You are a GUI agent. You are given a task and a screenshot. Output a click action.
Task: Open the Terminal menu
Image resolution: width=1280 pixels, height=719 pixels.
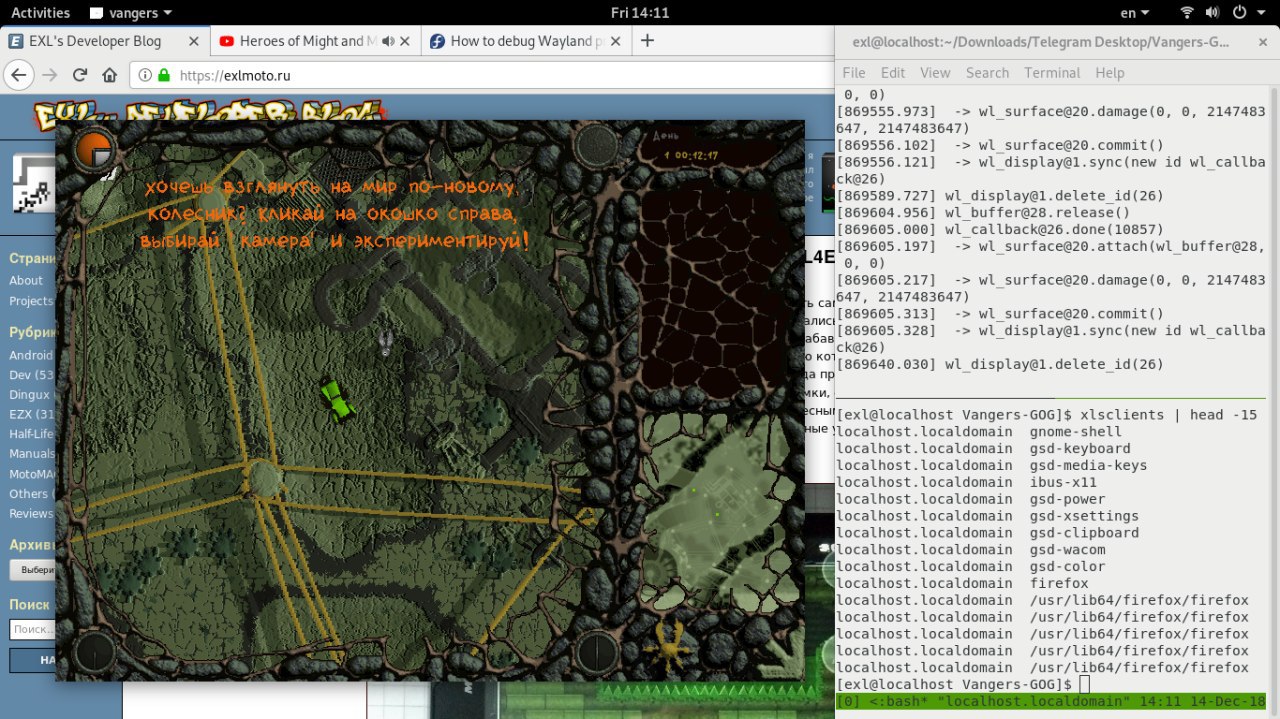click(x=1052, y=73)
